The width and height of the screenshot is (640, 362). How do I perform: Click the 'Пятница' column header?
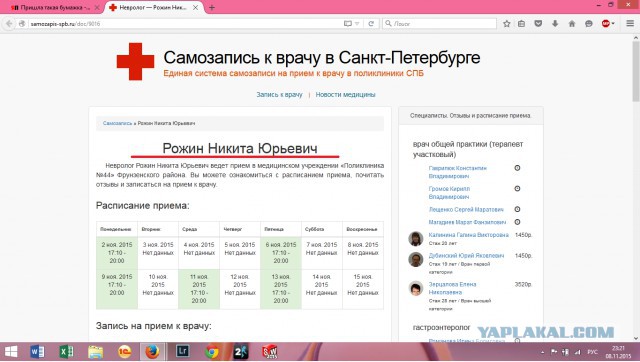[281, 229]
